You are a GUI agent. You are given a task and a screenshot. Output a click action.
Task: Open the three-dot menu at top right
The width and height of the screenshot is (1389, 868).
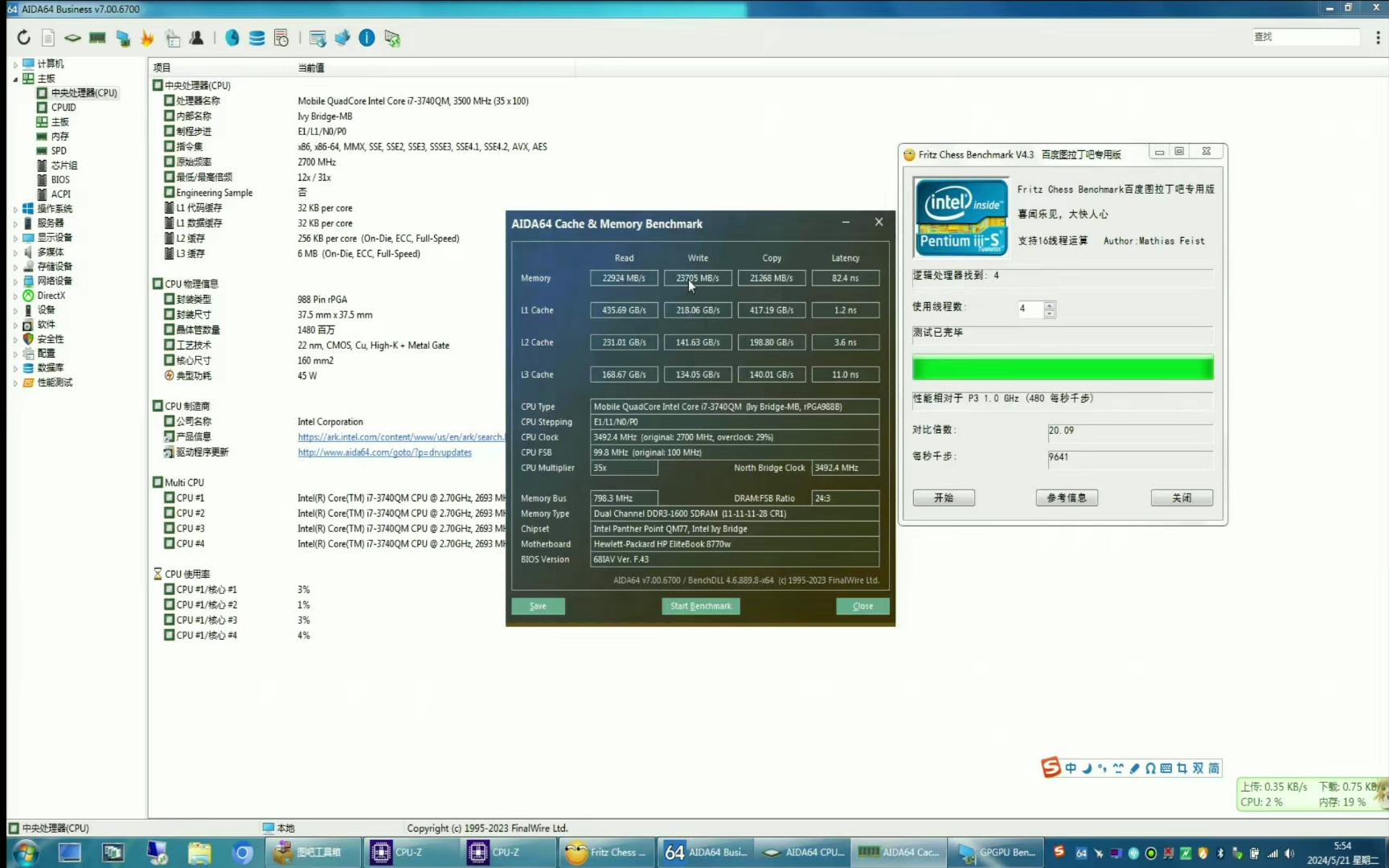pos(1378,37)
